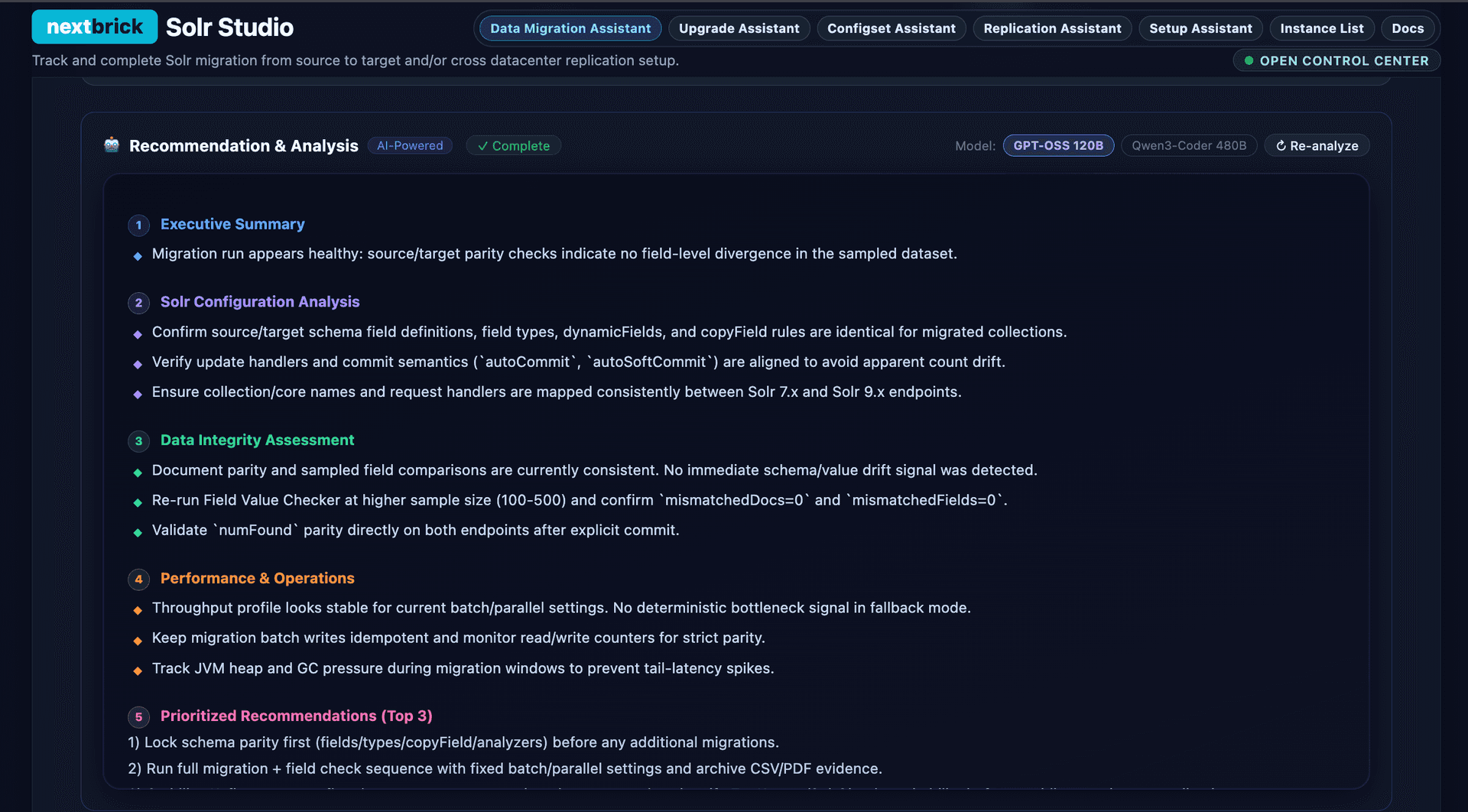Click the AI-Powered badge
This screenshot has width=1468, height=812.
tap(410, 145)
